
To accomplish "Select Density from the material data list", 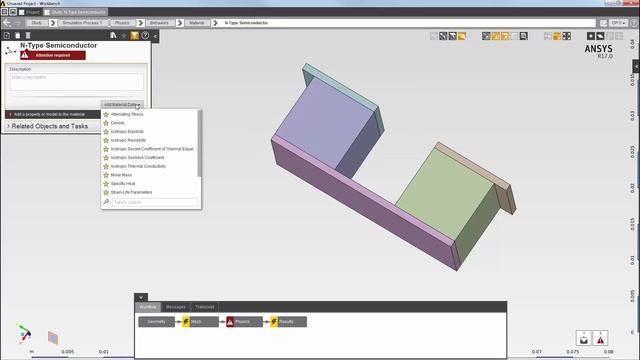I will point(118,123).
